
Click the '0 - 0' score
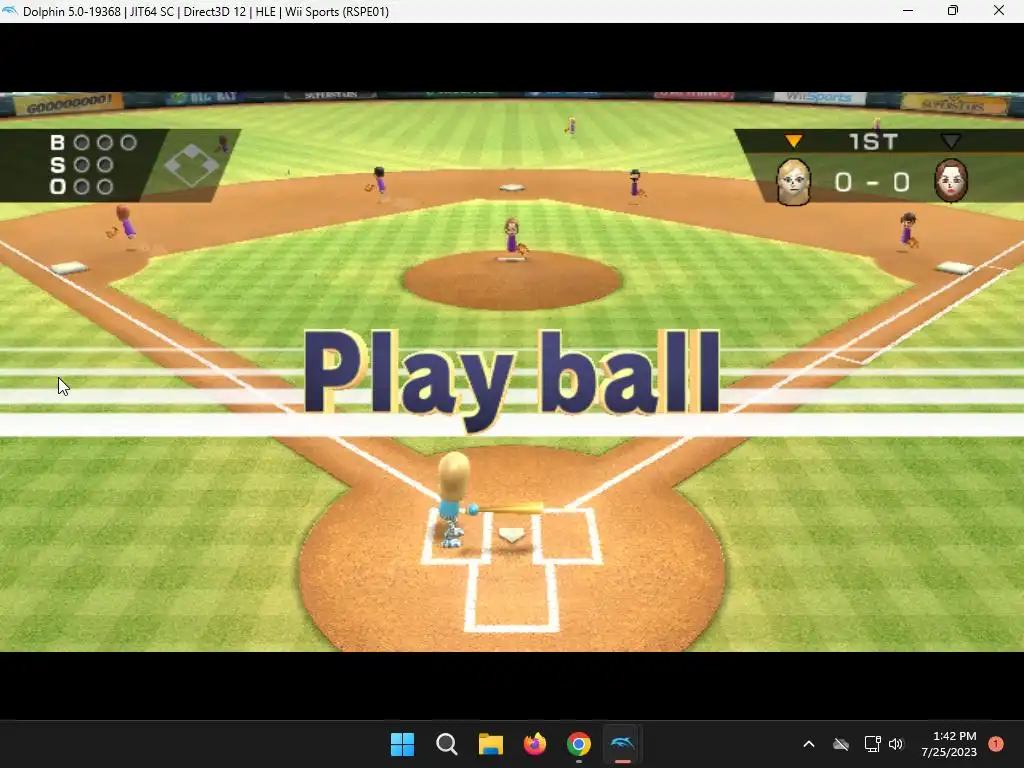(872, 182)
